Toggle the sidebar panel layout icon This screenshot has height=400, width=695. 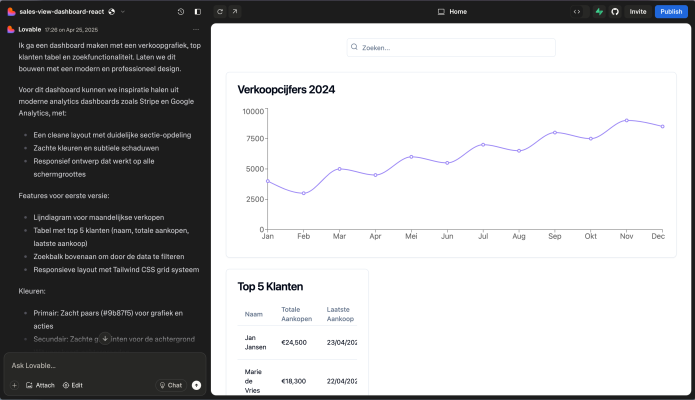198,12
